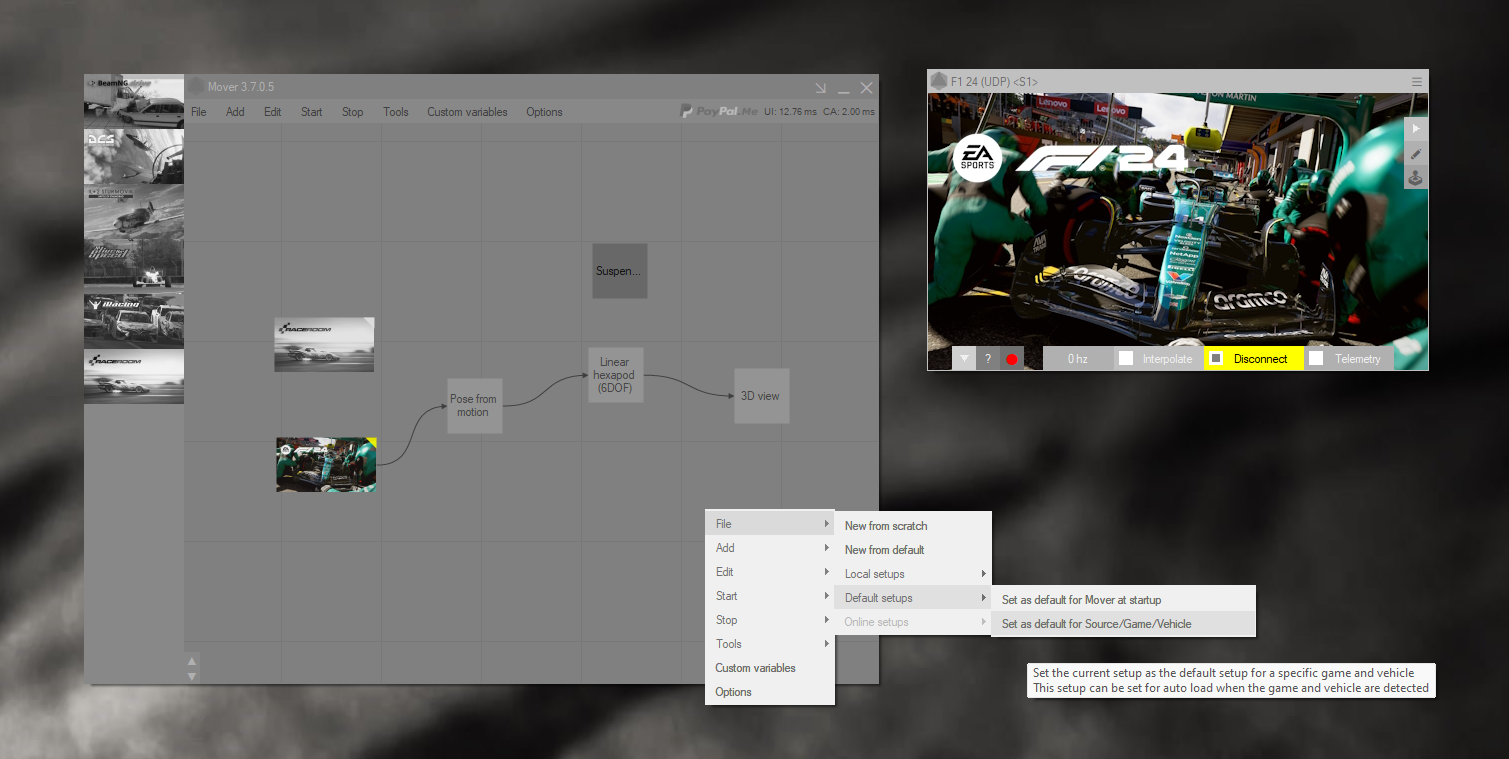Open Start in the Mover menu bar
Screen dimensions: 1509x759
pyautogui.click(x=312, y=112)
